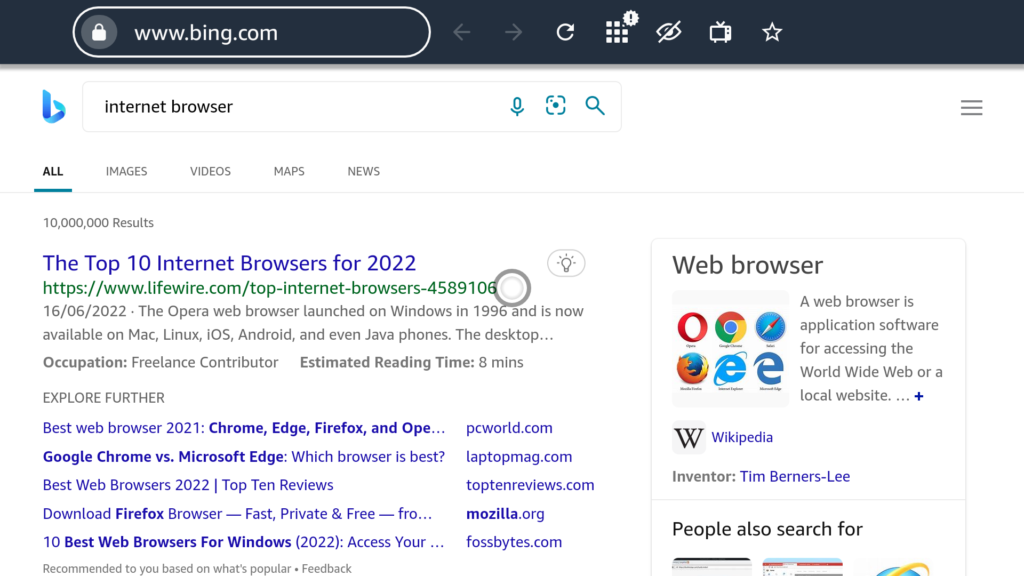Click the laptopmag.com link
This screenshot has width=1024, height=576.
(519, 456)
